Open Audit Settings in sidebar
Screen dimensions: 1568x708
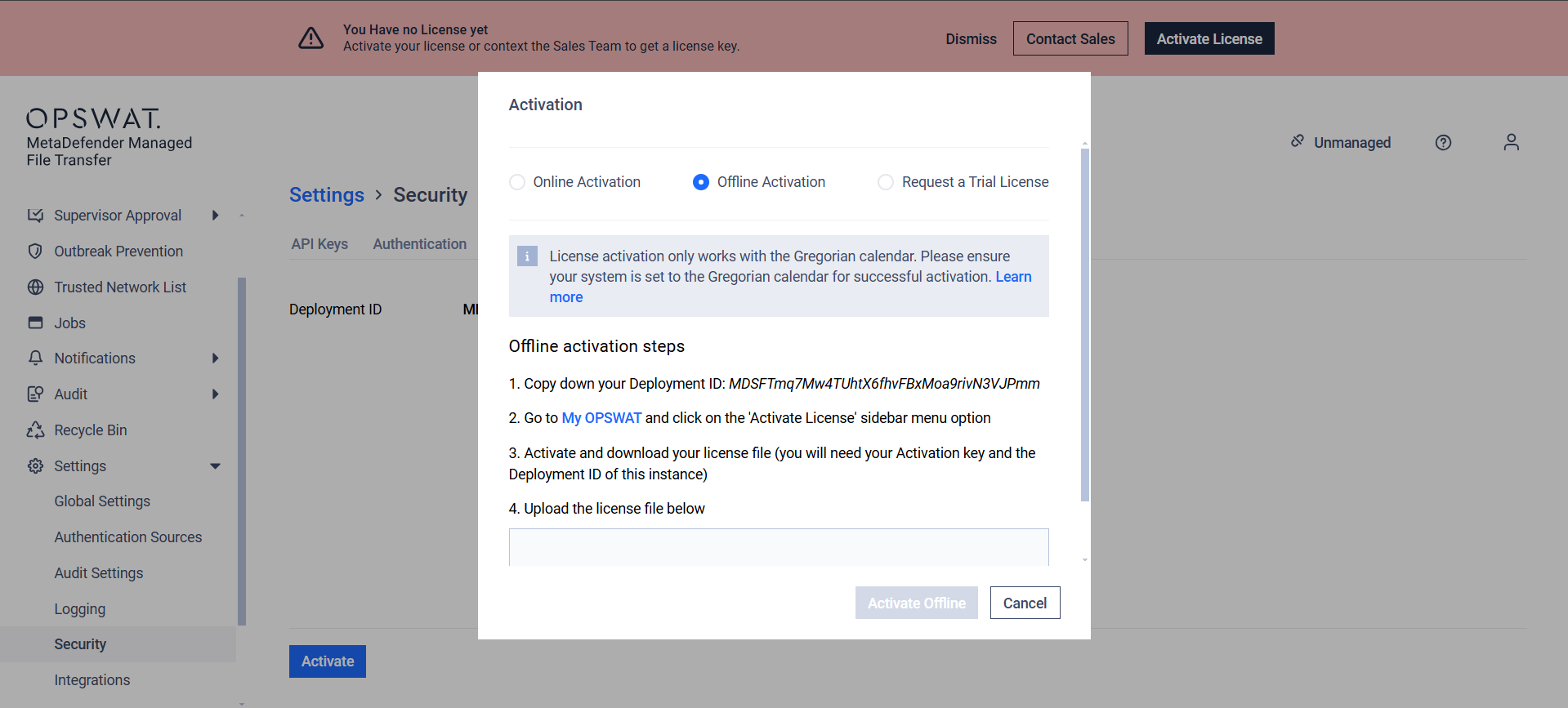[99, 573]
